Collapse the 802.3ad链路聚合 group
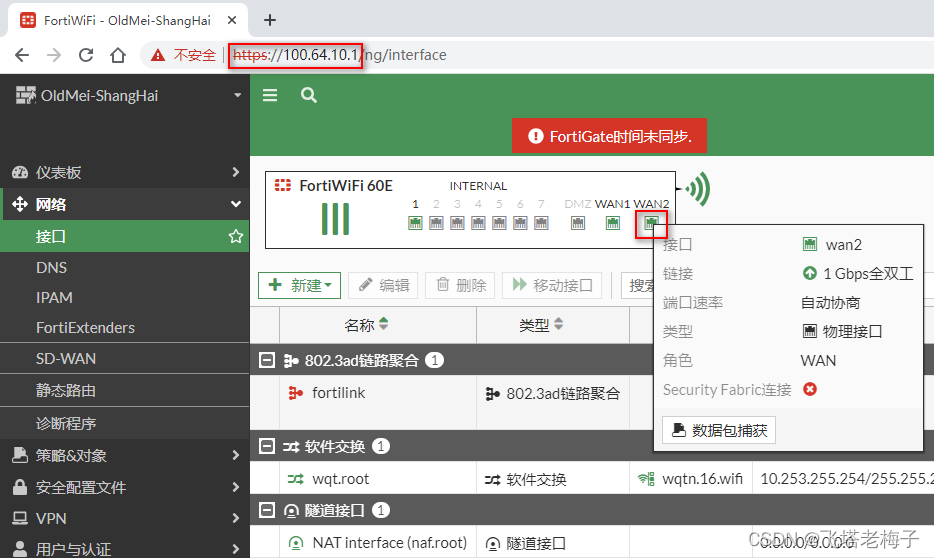 pos(267,360)
